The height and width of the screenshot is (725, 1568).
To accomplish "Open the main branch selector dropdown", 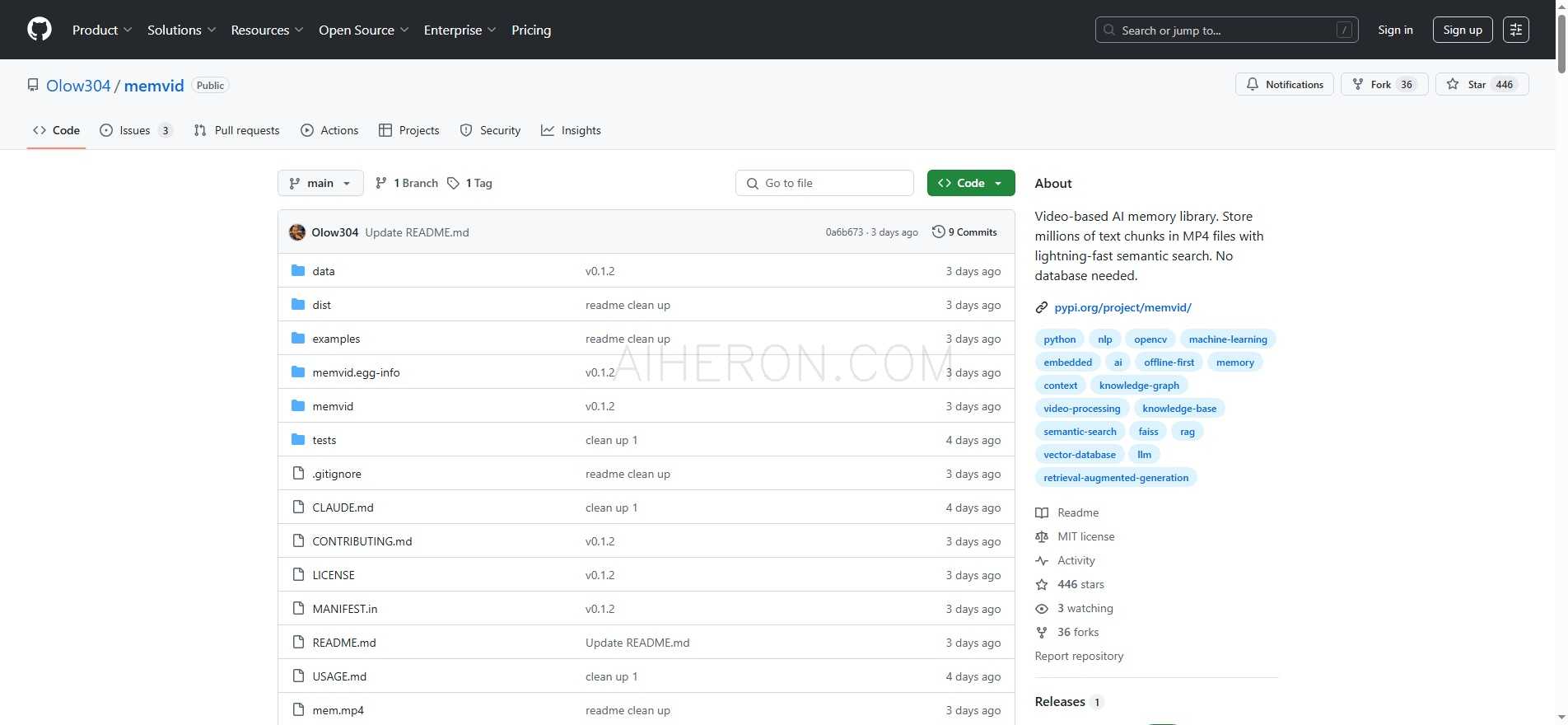I will [320, 183].
